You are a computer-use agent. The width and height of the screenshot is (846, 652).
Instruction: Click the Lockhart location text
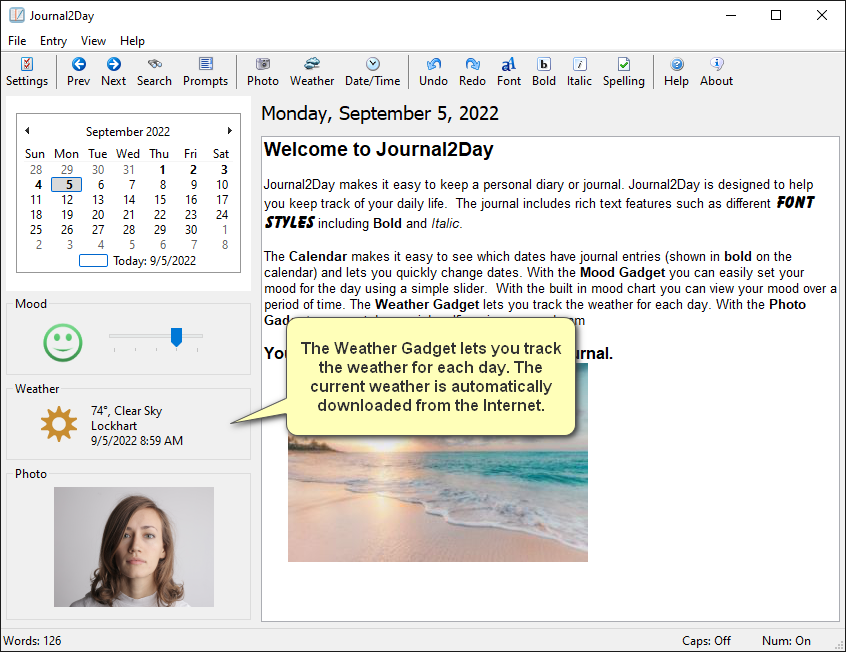[114, 426]
